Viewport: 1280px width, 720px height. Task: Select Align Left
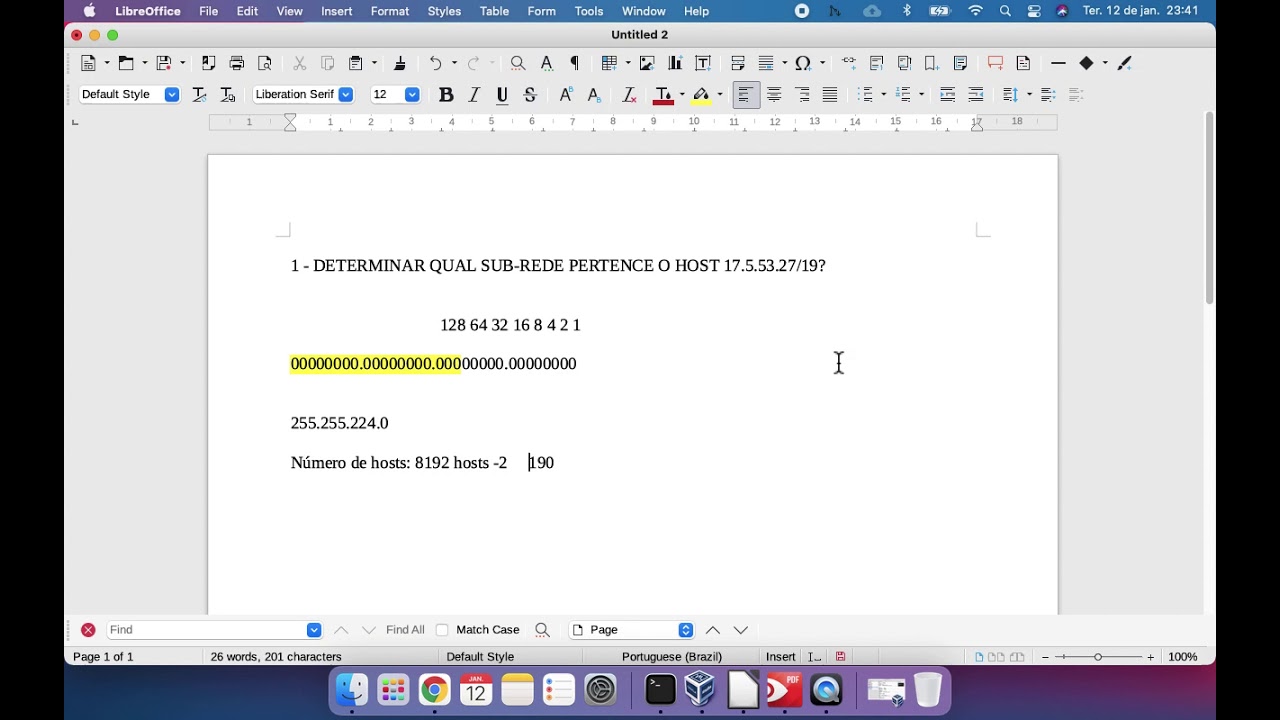tap(745, 95)
